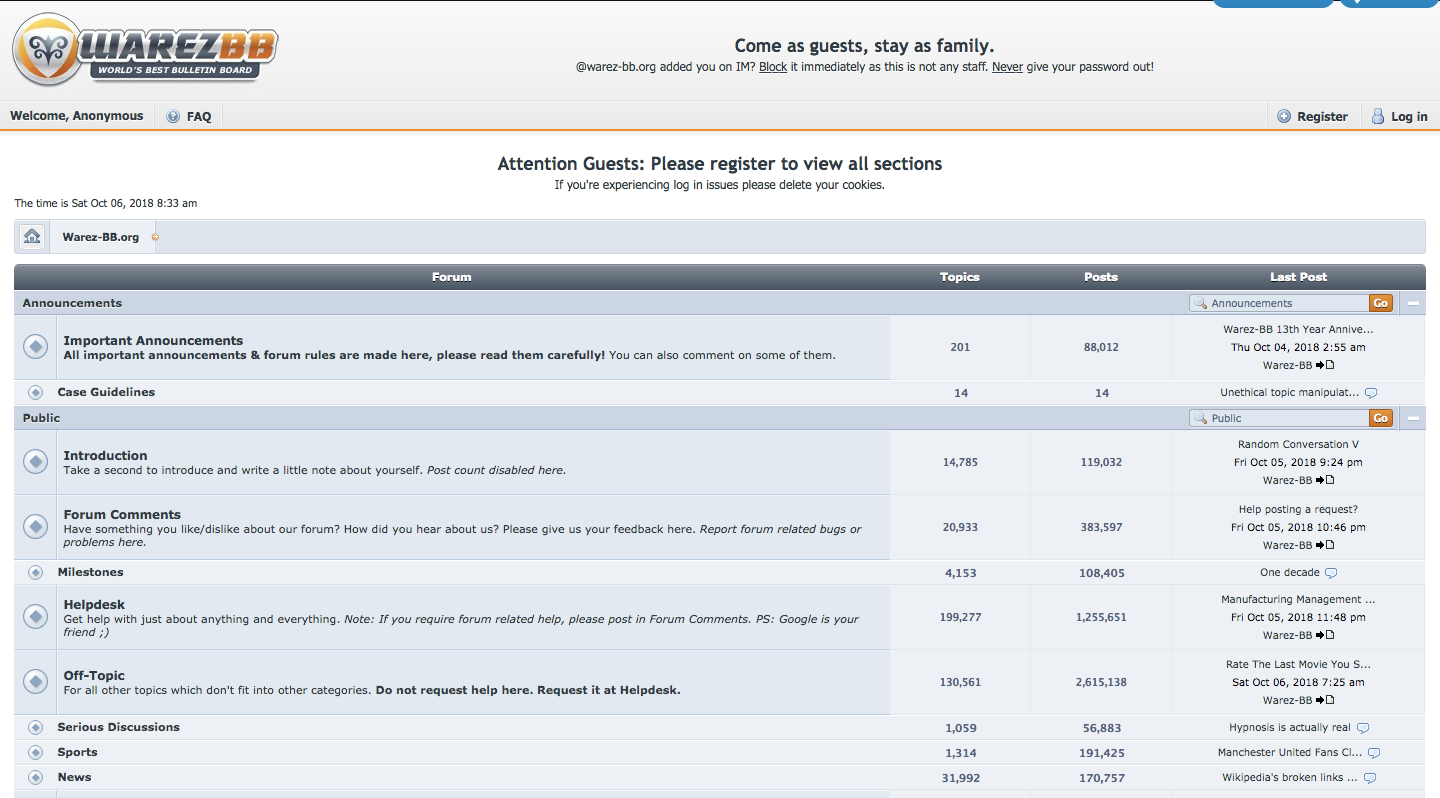Viewport: 1440px width, 798px height.
Task: Click speech bubble icon beside Manchester United Fans
Action: [1374, 753]
